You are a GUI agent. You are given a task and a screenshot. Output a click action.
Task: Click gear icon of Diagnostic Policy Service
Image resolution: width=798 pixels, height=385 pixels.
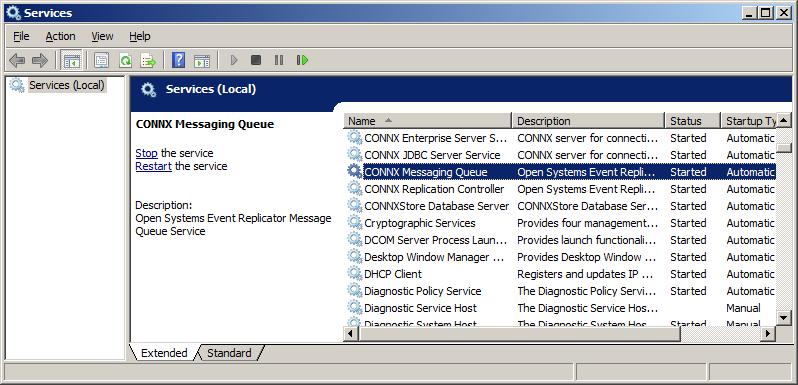point(354,291)
